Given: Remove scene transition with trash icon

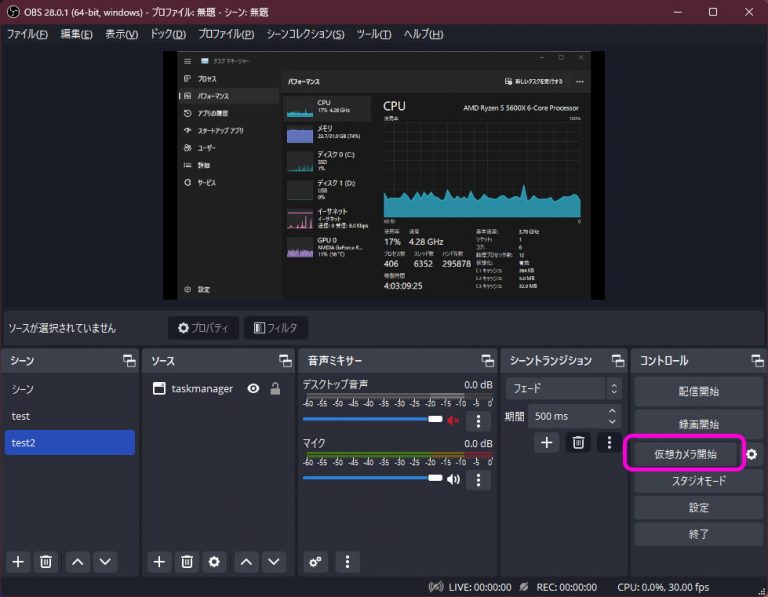Looking at the screenshot, I should pos(578,443).
